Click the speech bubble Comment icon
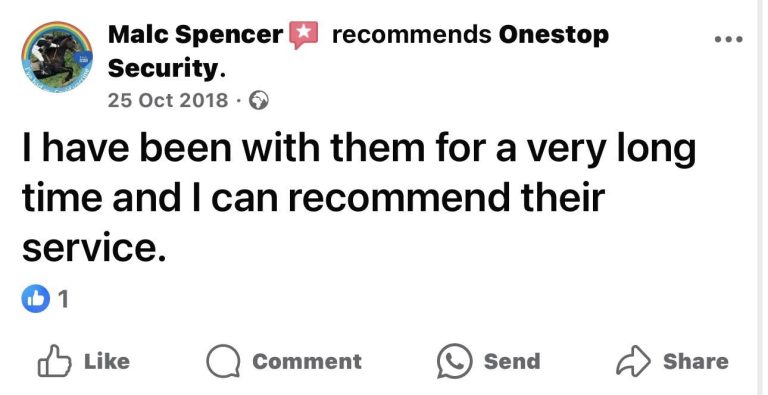768x395 pixels. 223,362
